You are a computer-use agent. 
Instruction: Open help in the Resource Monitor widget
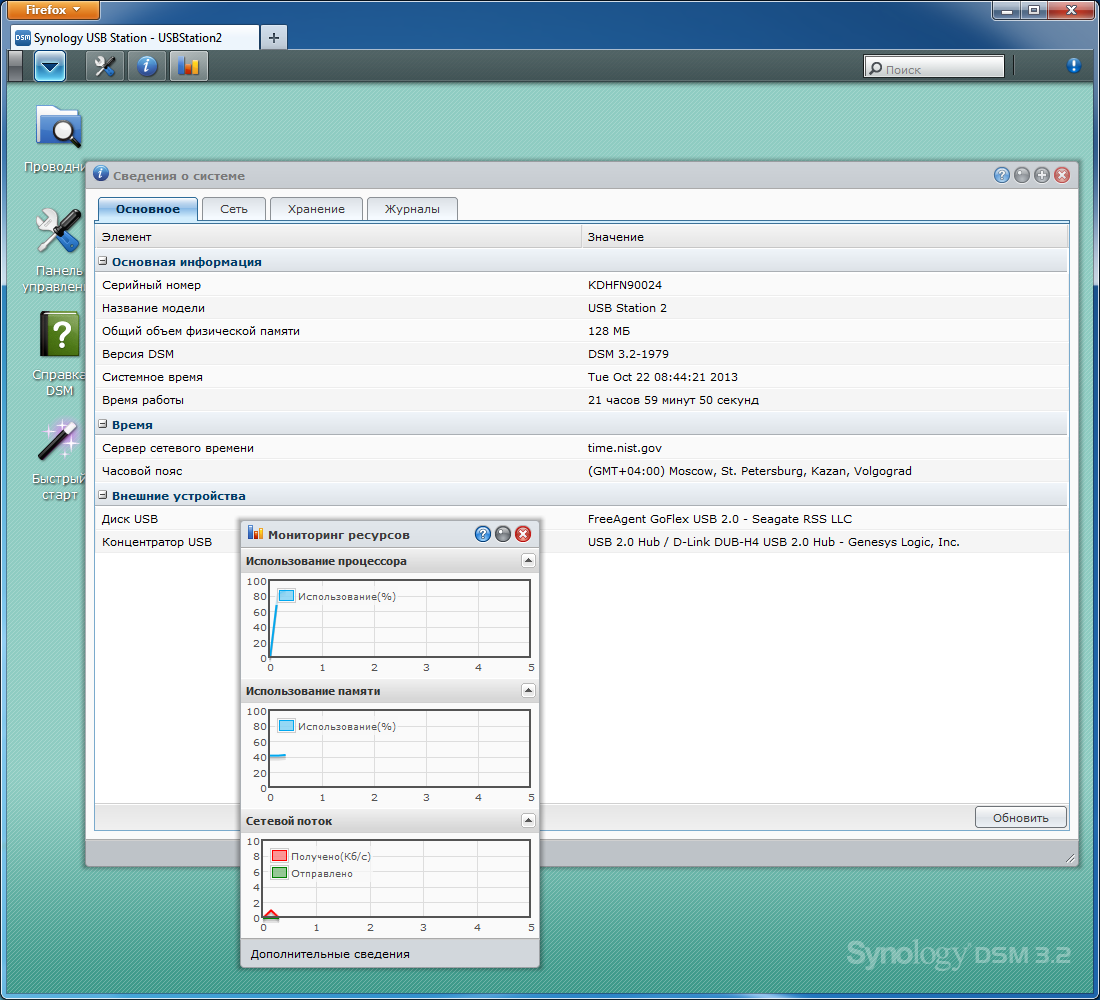[483, 534]
